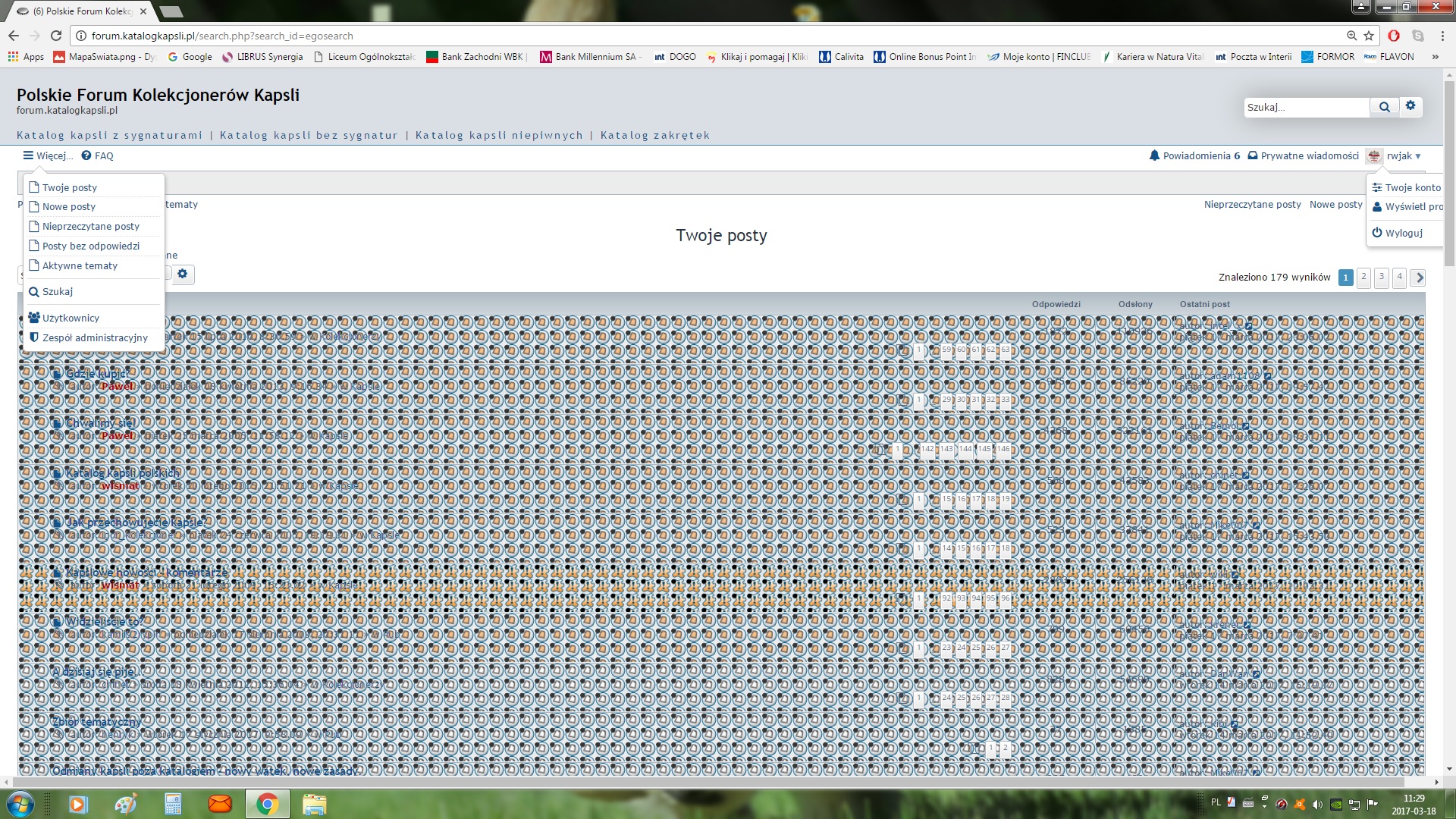Open Katalog zakrętek link
The height and width of the screenshot is (819, 1456).
[x=654, y=135]
